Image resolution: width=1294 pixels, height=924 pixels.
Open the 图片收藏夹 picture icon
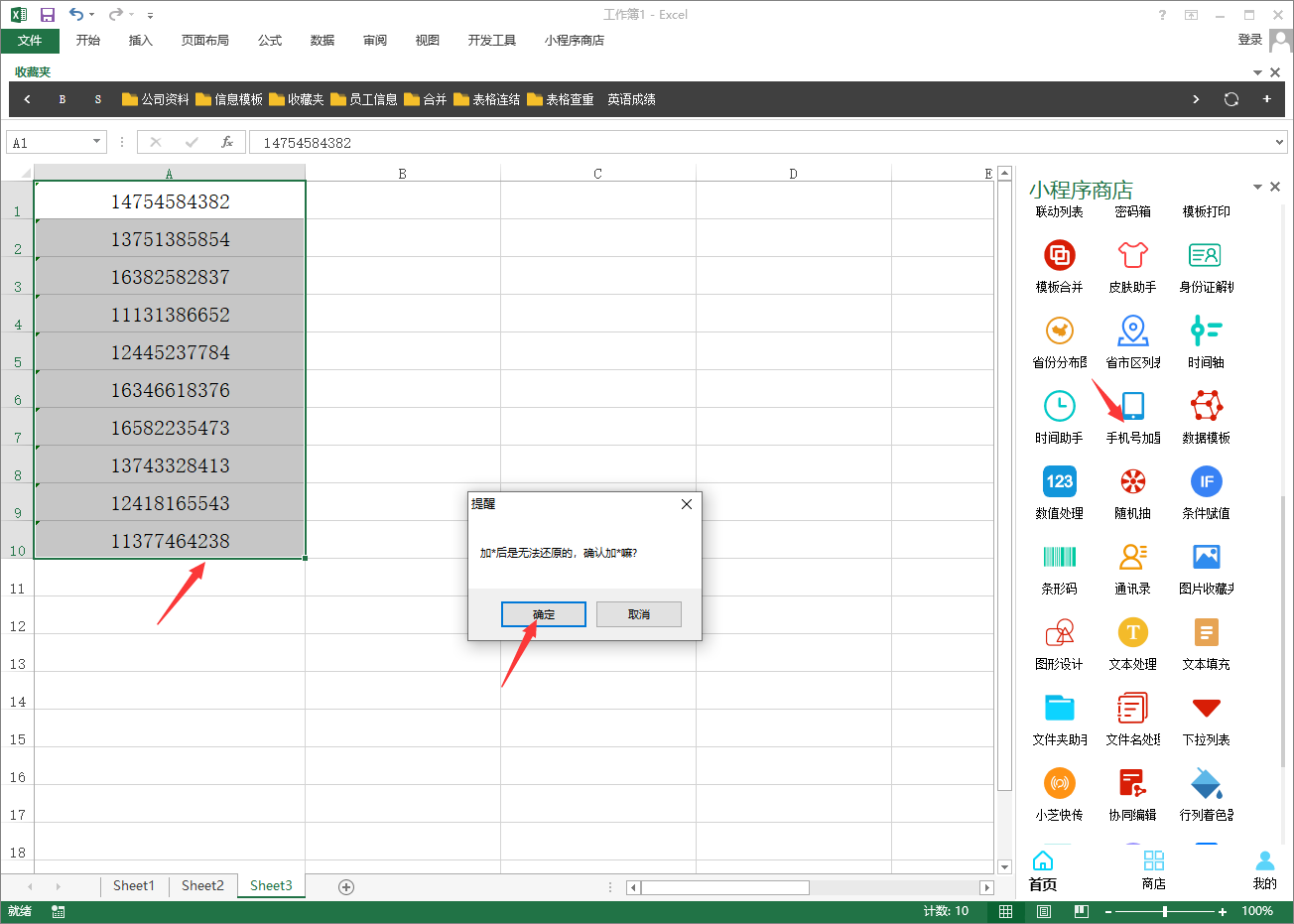coord(1206,558)
